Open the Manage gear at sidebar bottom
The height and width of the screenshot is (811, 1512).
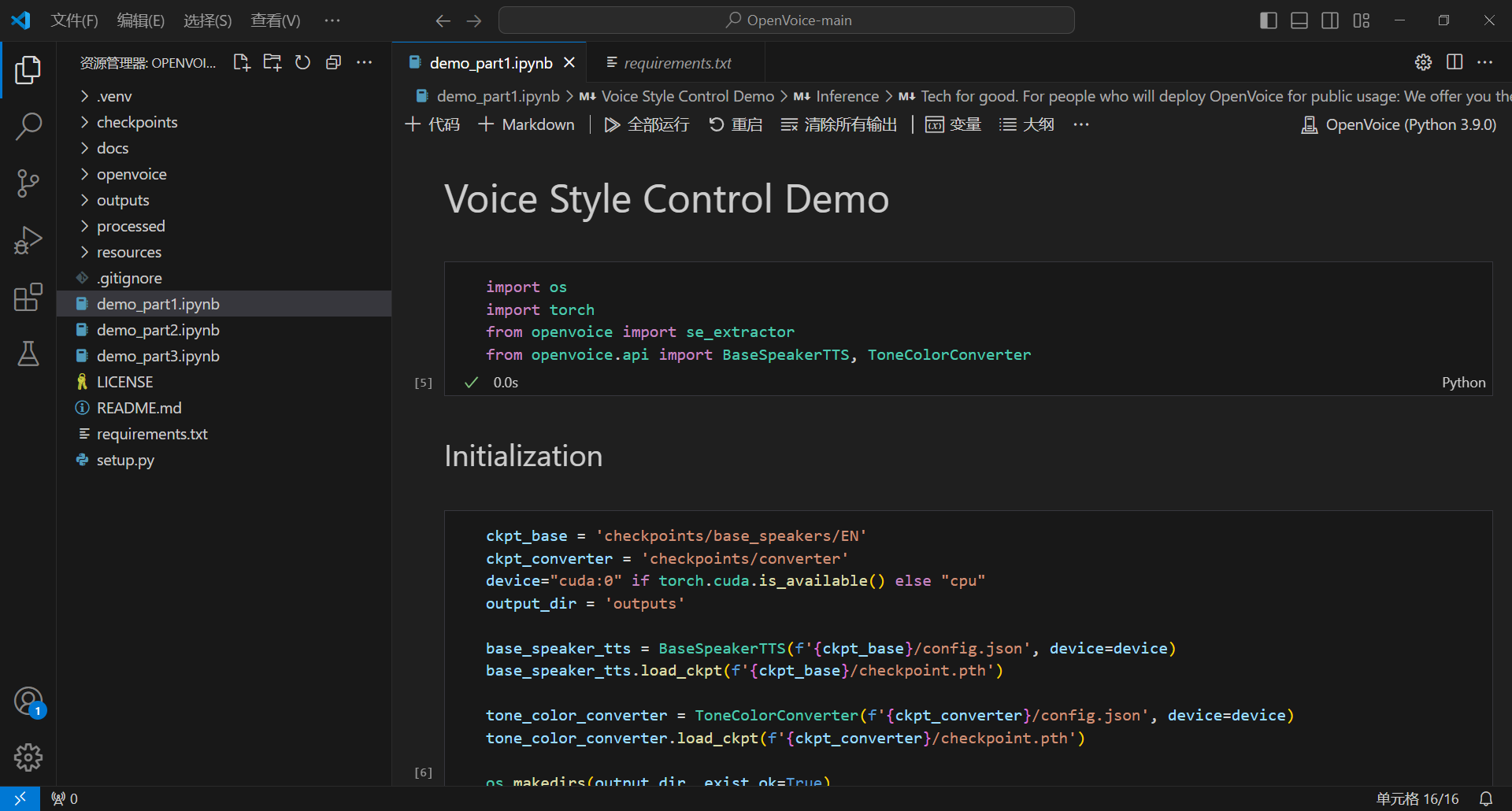tap(28, 757)
